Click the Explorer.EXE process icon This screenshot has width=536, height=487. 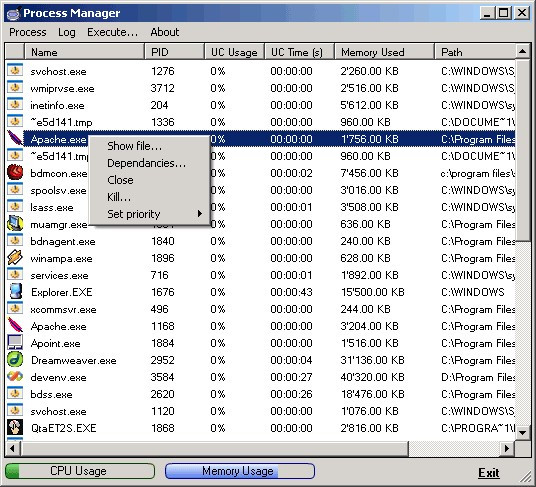[x=15, y=292]
